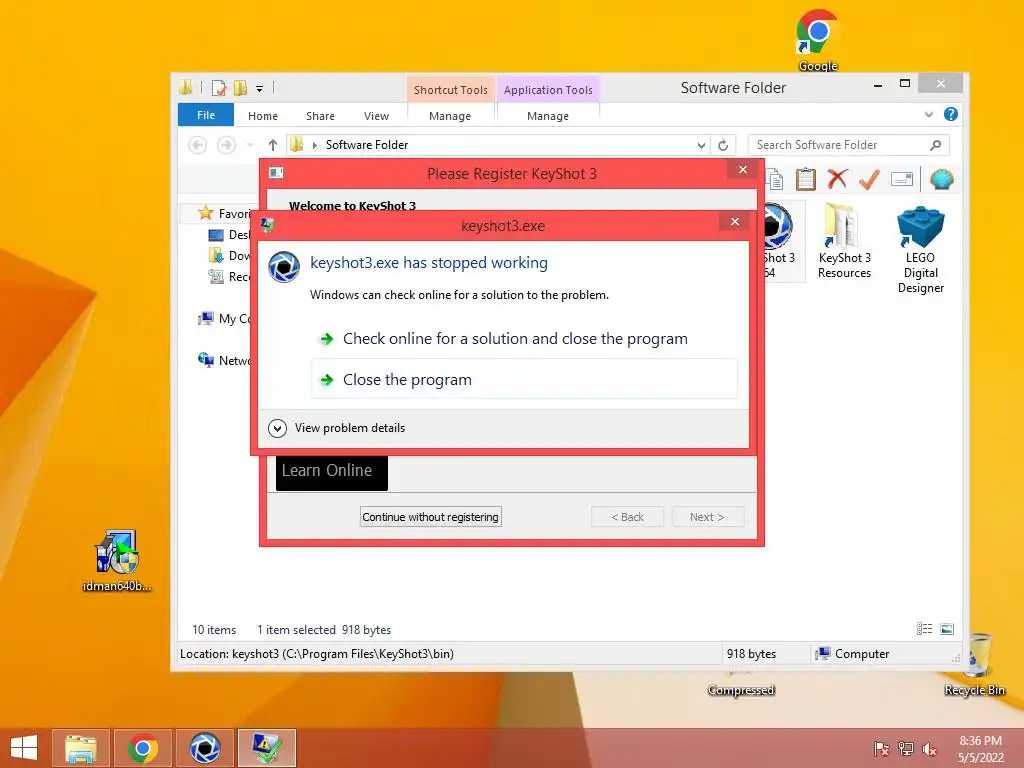Screen dimensions: 1024x768
Task: Click the Windows Start button
Action: [x=24, y=748]
